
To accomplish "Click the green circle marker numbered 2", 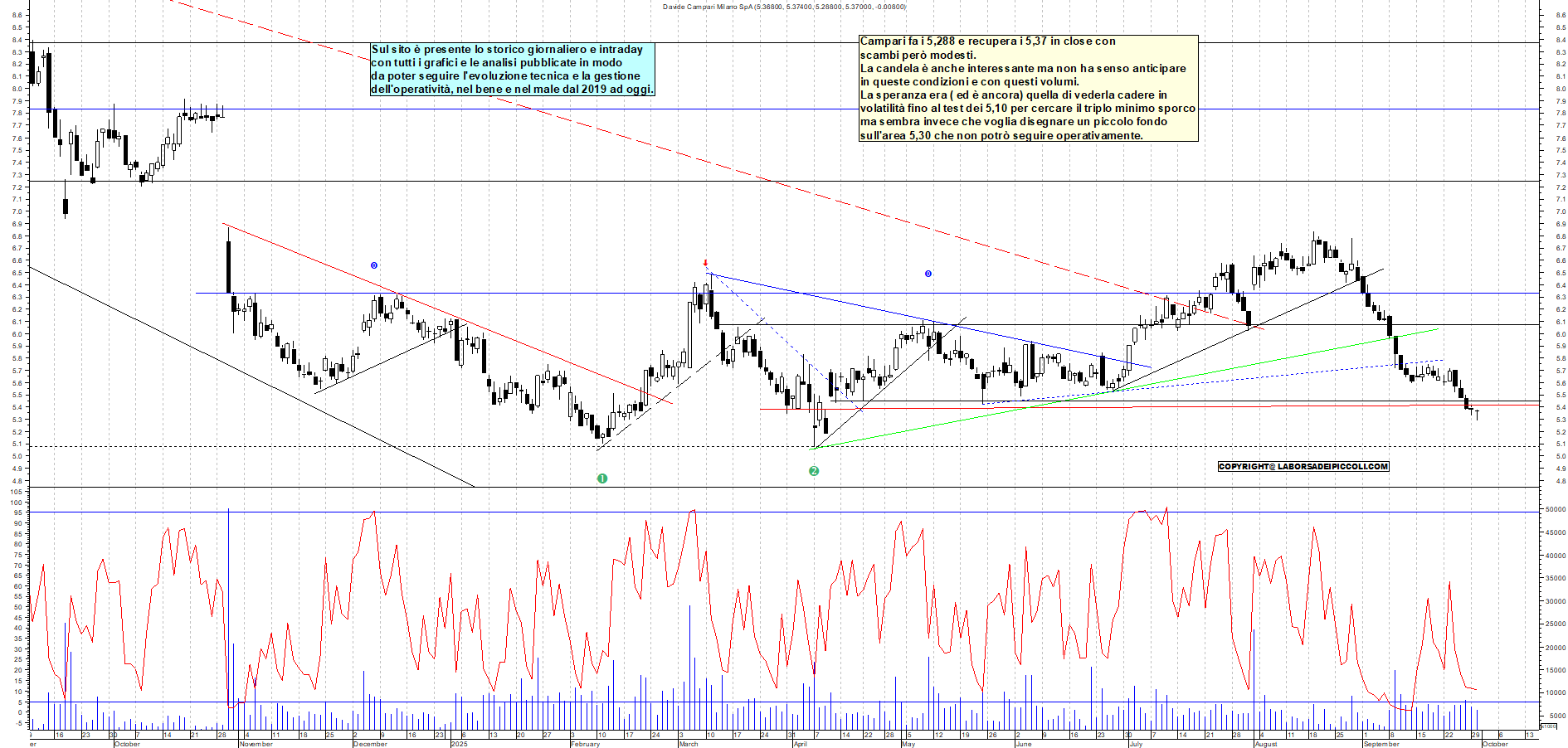I will 814,471.
